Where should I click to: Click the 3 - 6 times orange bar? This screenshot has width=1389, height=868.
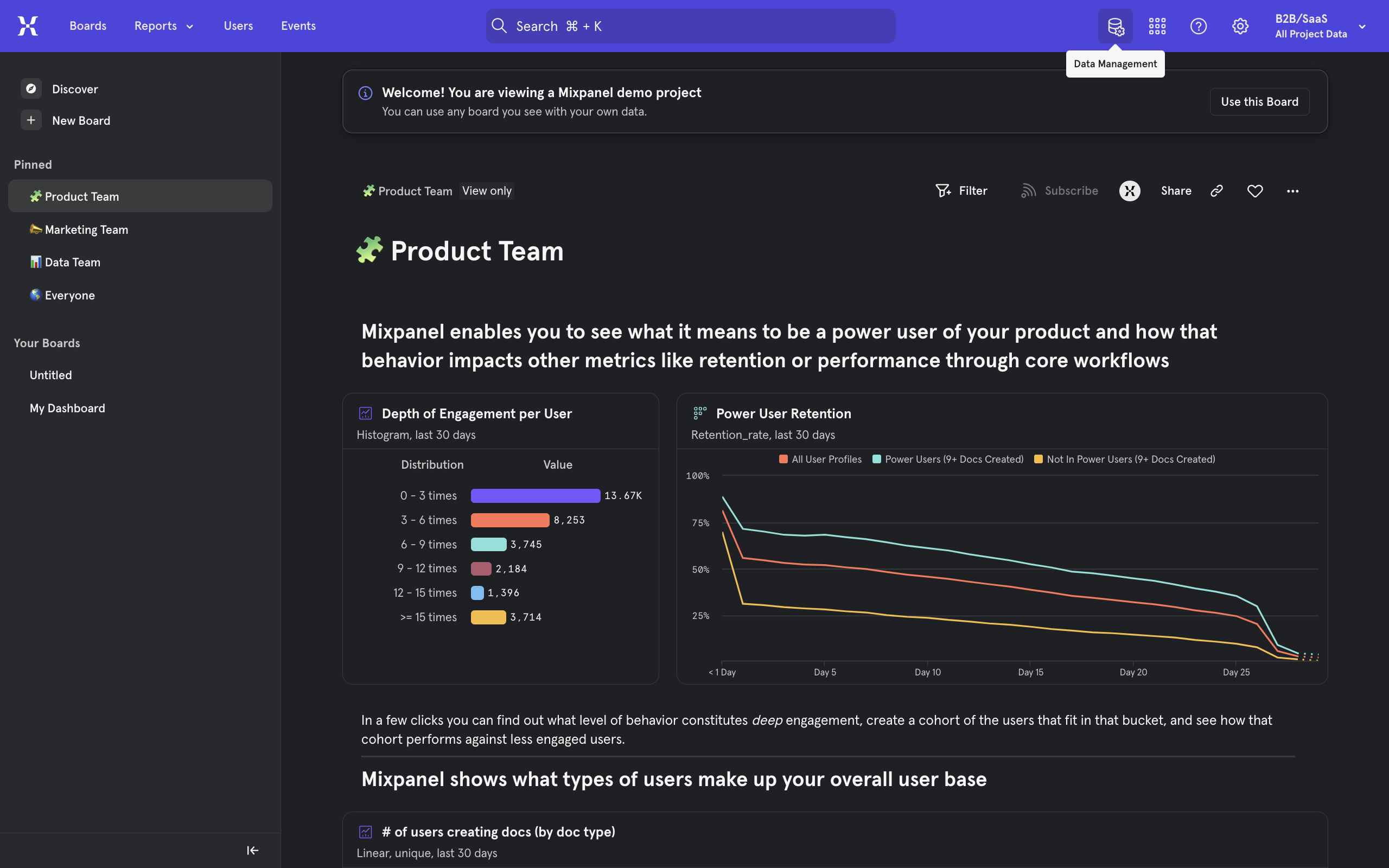coord(510,520)
